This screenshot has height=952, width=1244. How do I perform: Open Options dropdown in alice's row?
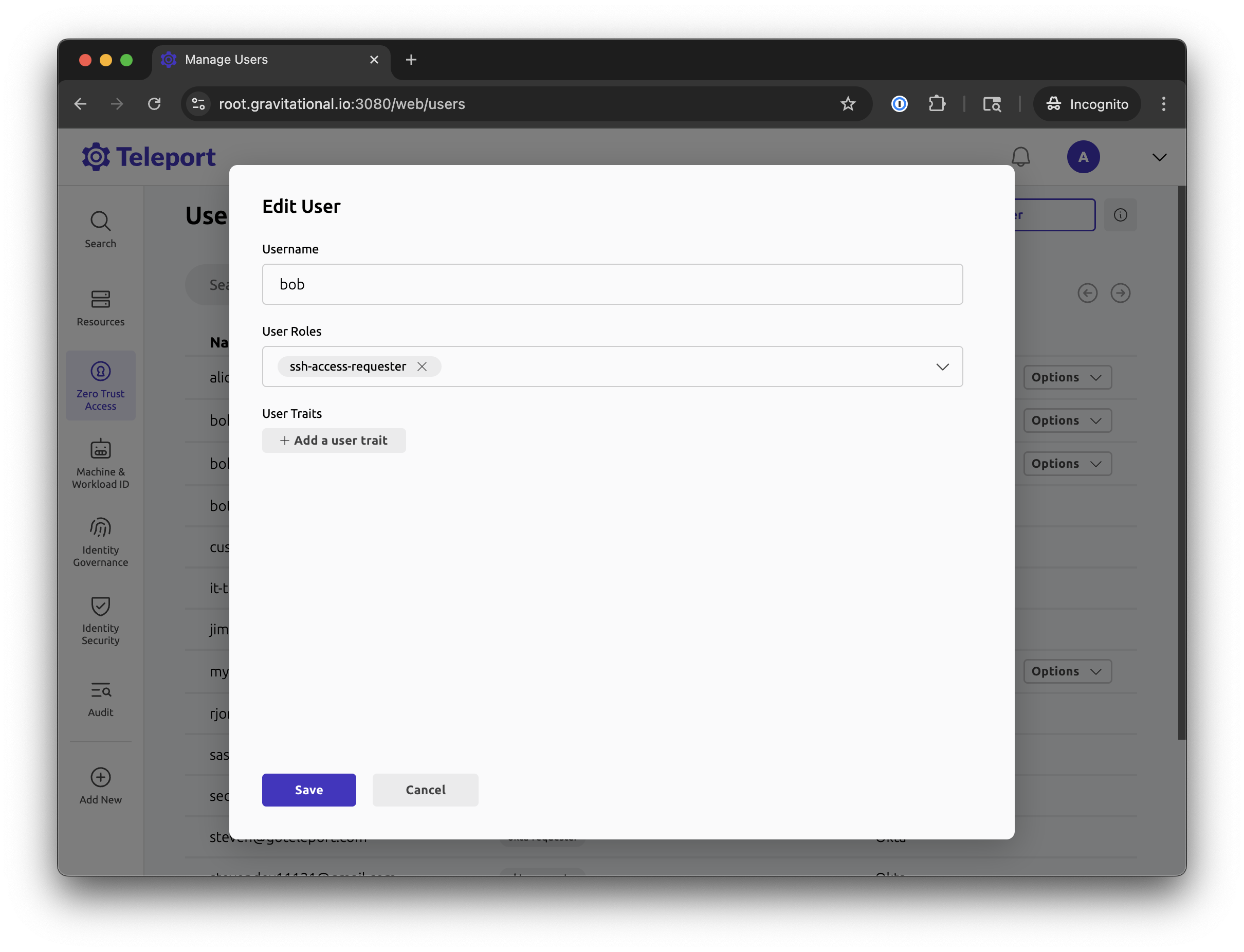point(1067,377)
